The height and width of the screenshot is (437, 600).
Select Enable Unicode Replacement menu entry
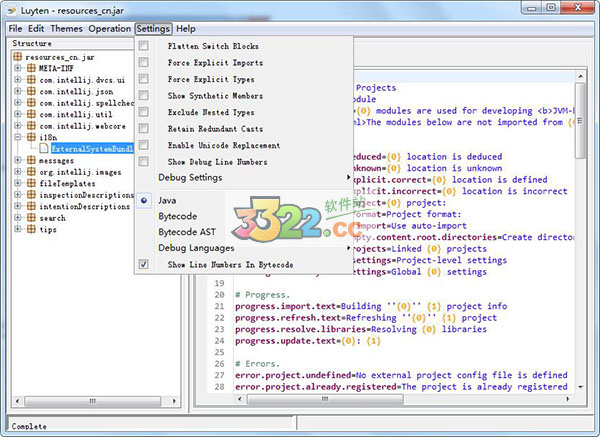click(223, 145)
